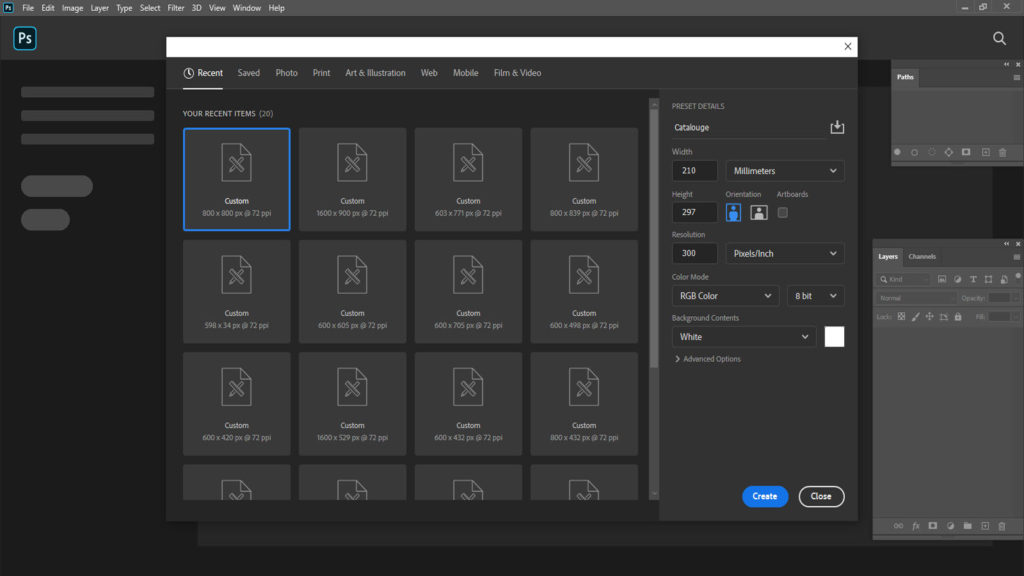Open the RGB Color mode dropdown

[725, 296]
